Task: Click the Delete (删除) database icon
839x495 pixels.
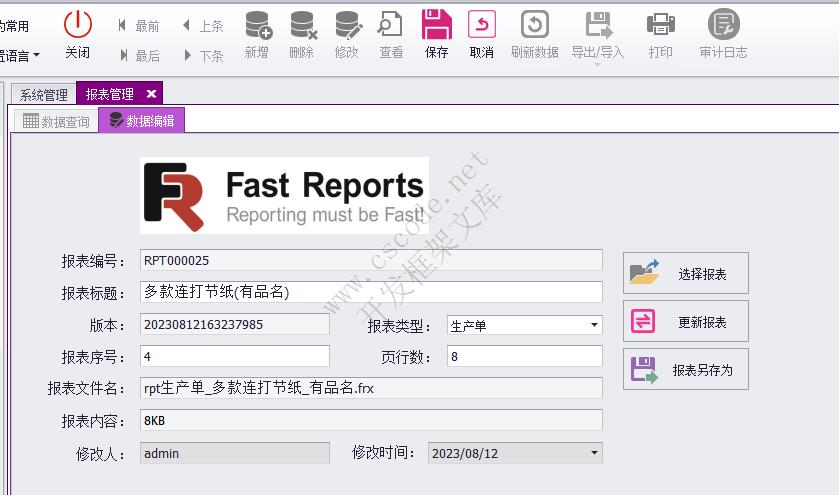Action: tap(303, 25)
